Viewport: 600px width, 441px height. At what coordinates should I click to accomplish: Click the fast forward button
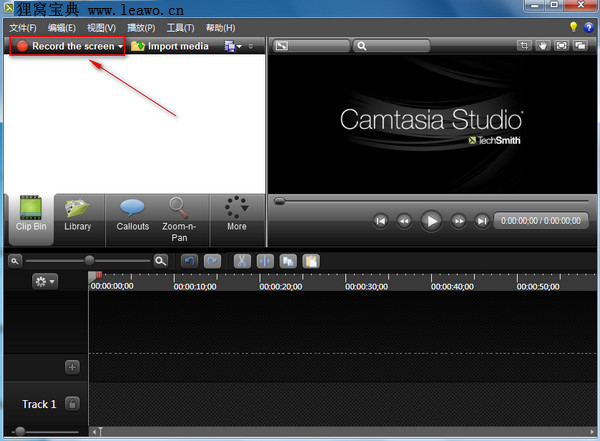click(x=458, y=221)
